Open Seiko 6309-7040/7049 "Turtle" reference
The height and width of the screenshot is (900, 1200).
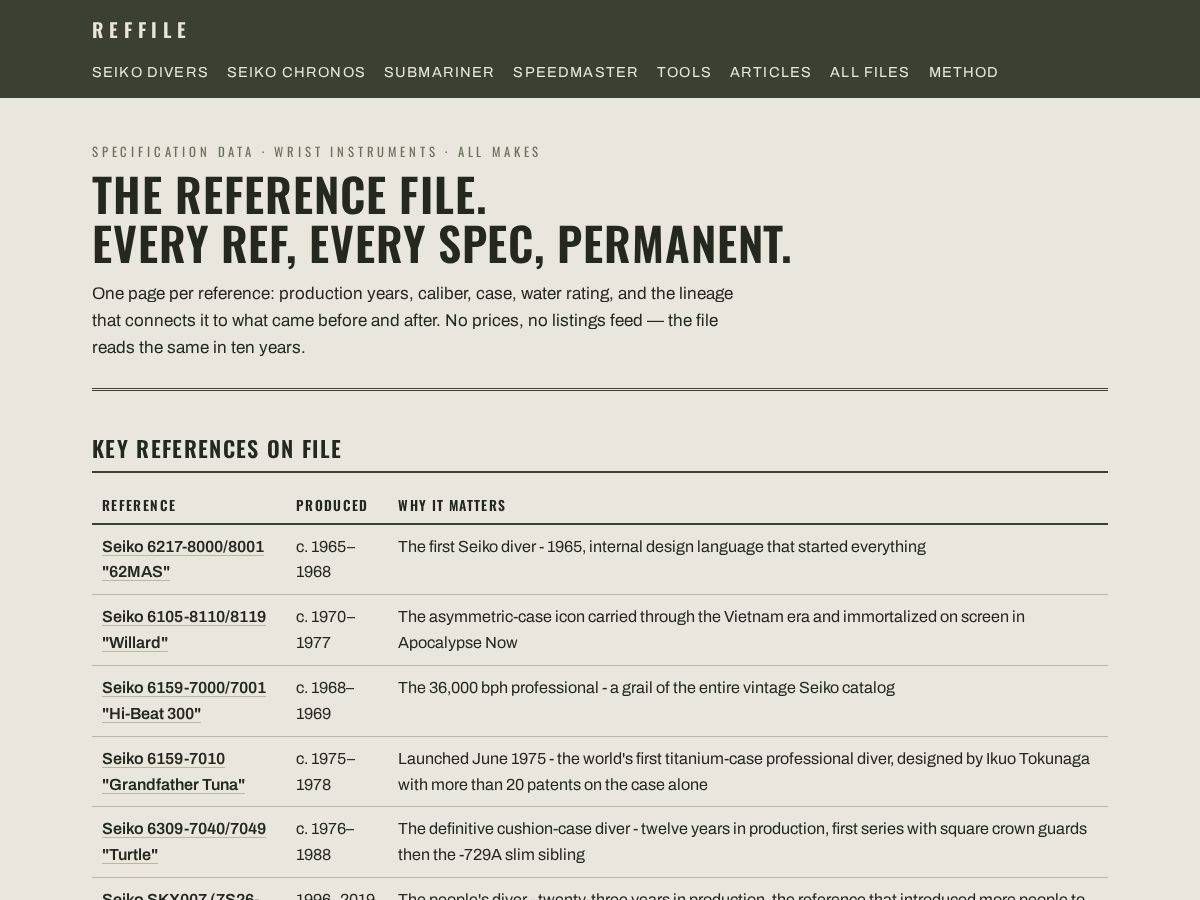coord(184,842)
